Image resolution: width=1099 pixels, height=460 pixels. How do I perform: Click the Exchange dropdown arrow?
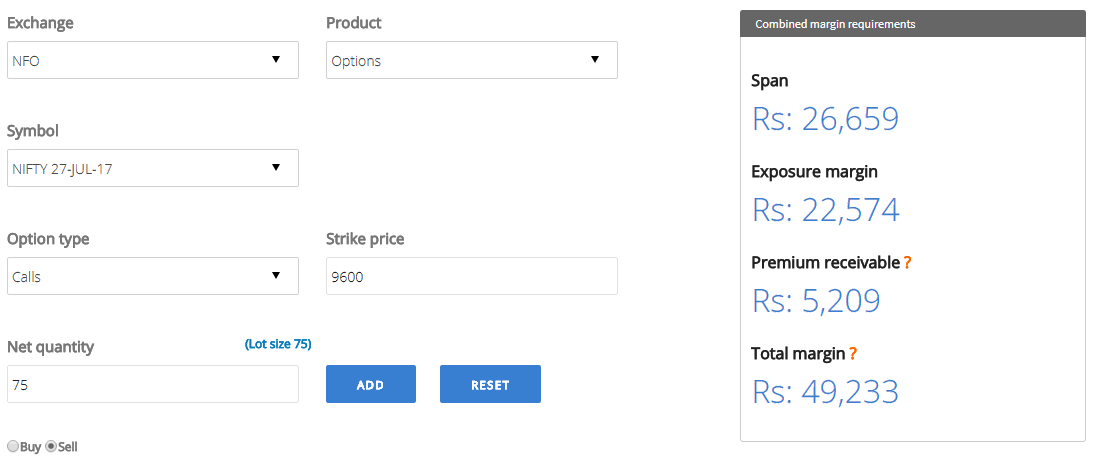(x=275, y=60)
